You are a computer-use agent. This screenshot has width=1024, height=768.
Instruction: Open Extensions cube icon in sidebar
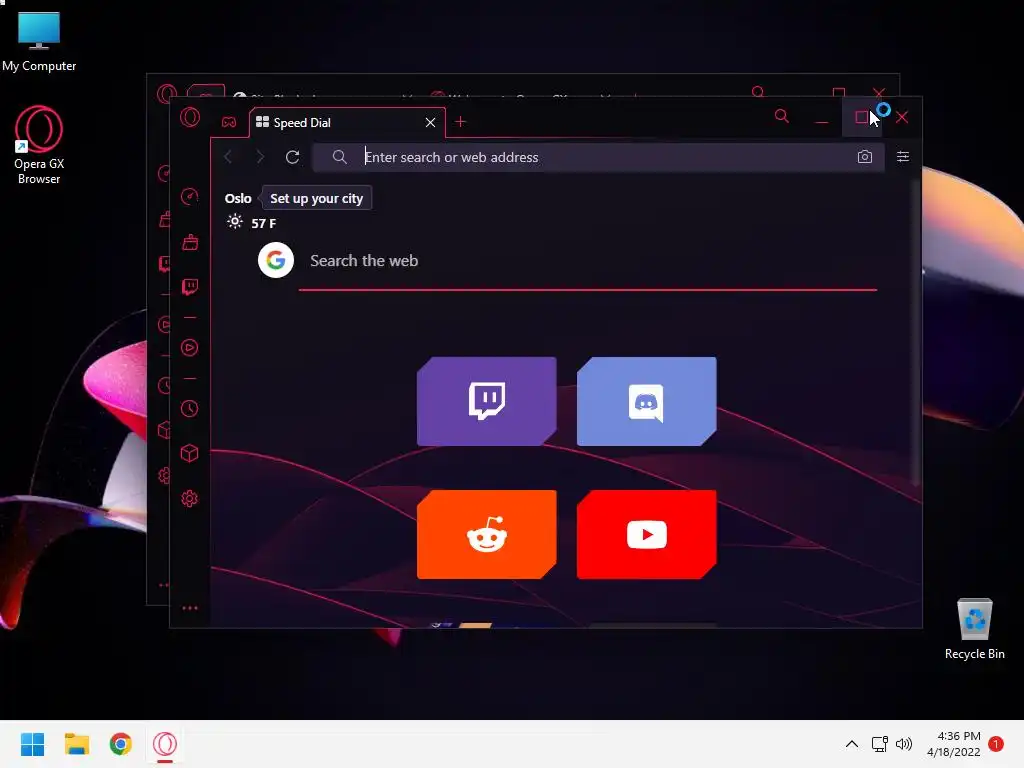[x=189, y=453]
